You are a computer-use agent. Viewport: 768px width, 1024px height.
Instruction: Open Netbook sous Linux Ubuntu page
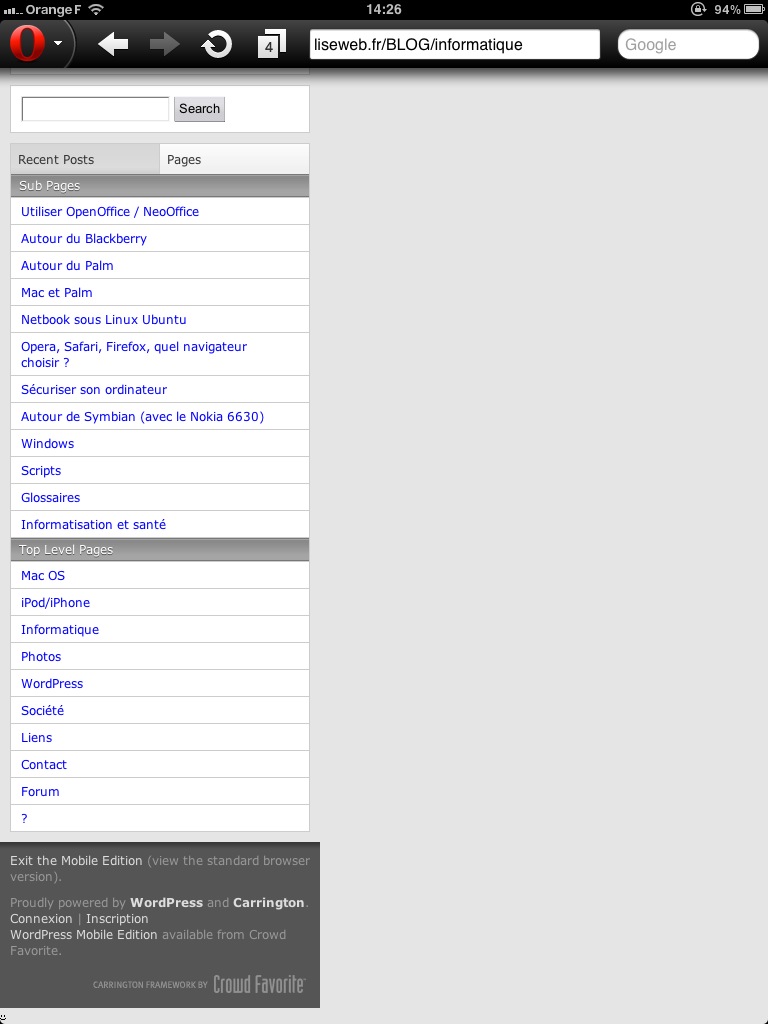point(104,320)
